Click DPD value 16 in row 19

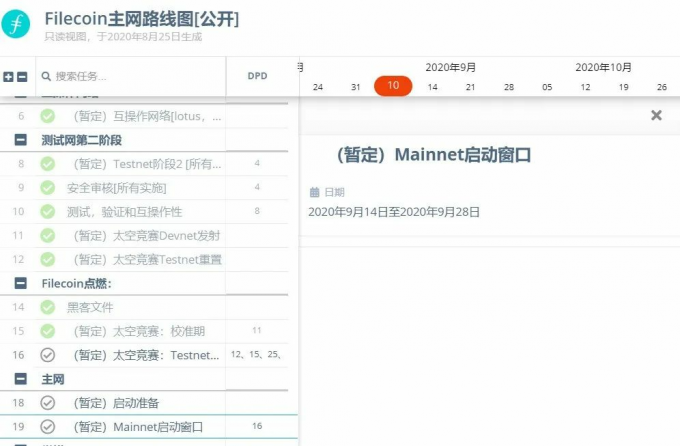257,426
